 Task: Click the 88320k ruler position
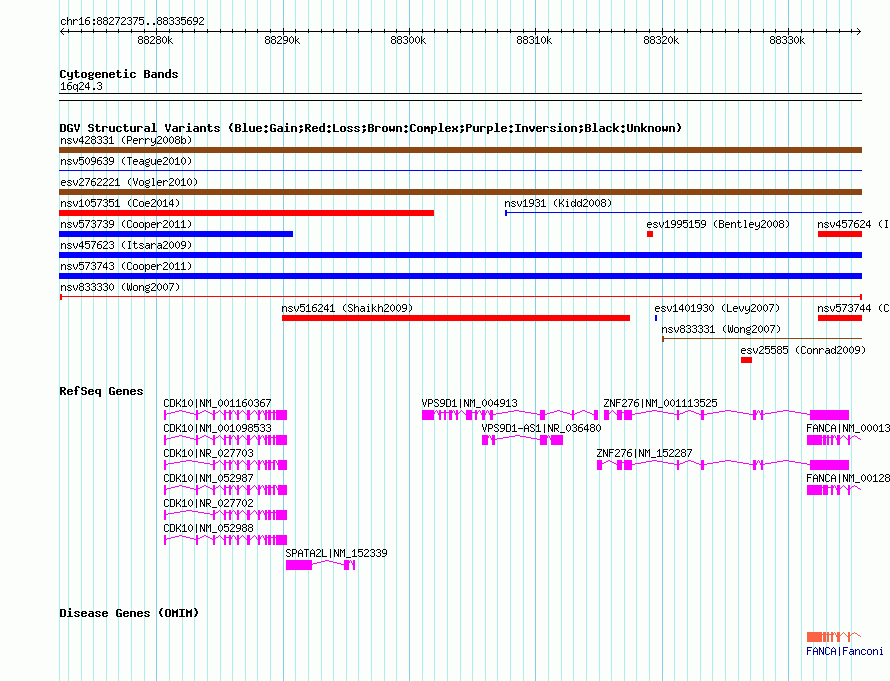[x=661, y=40]
